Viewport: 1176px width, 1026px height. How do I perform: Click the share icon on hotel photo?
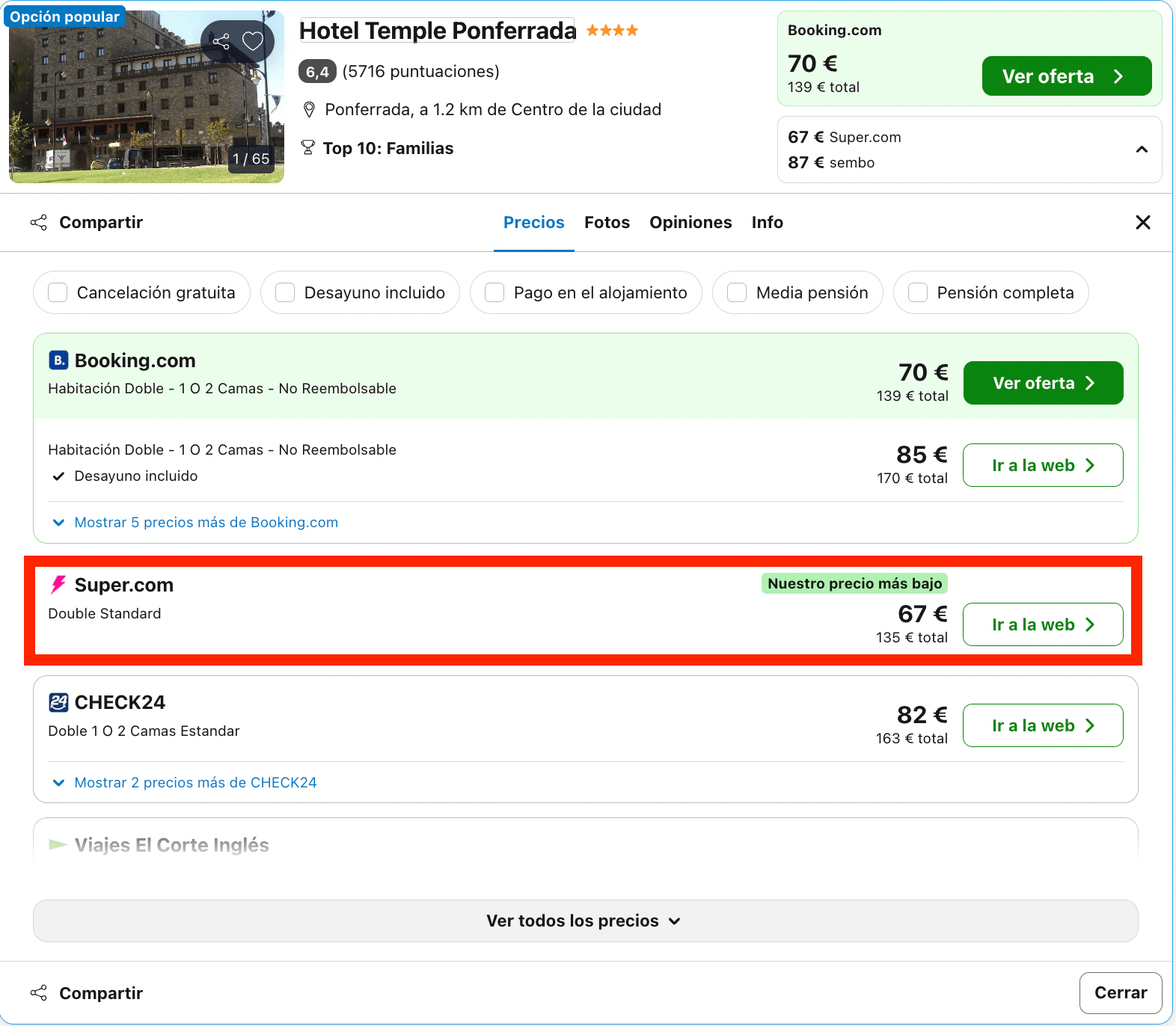tap(221, 41)
